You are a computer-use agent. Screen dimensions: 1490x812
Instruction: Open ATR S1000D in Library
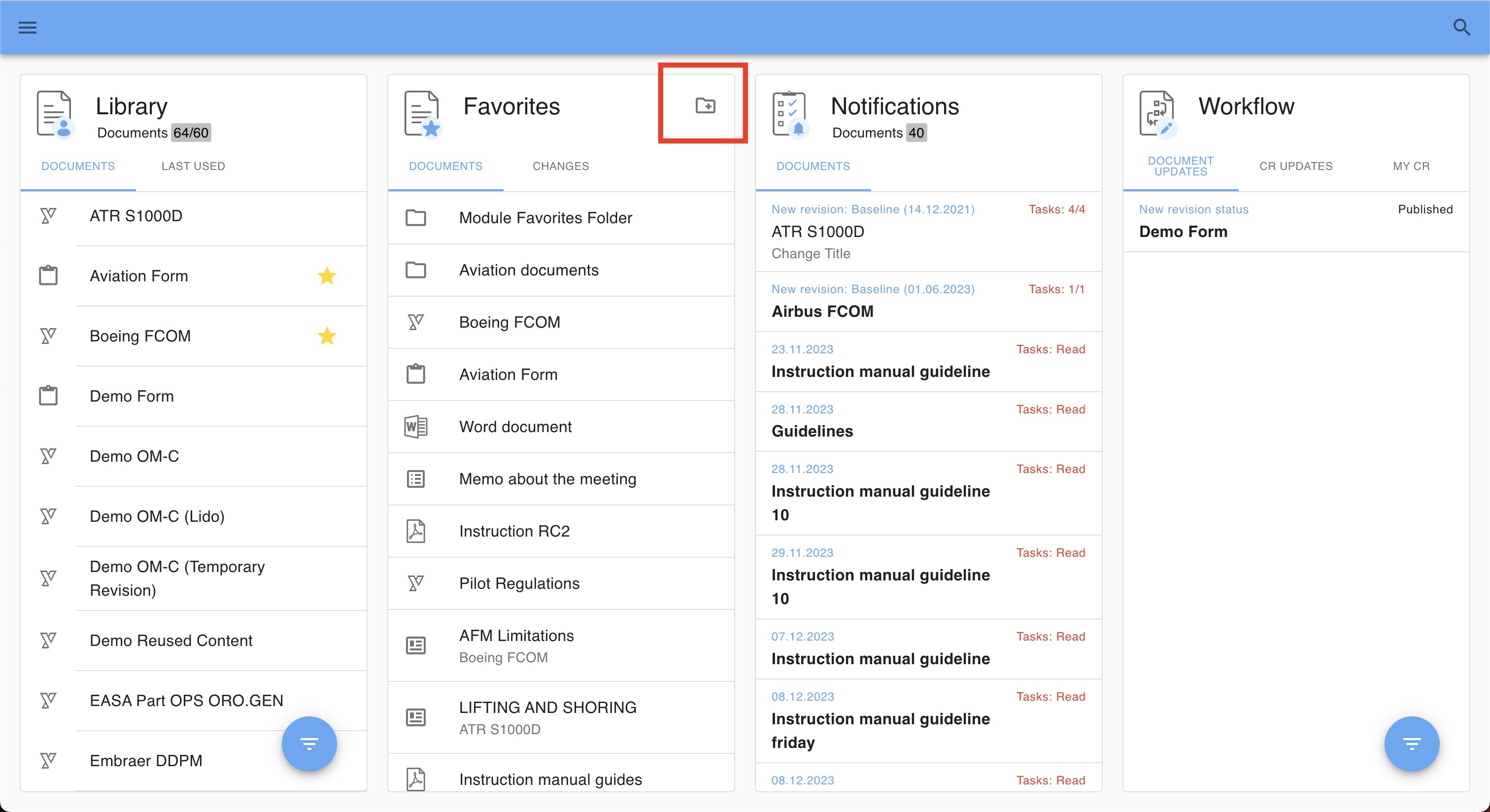click(x=136, y=216)
